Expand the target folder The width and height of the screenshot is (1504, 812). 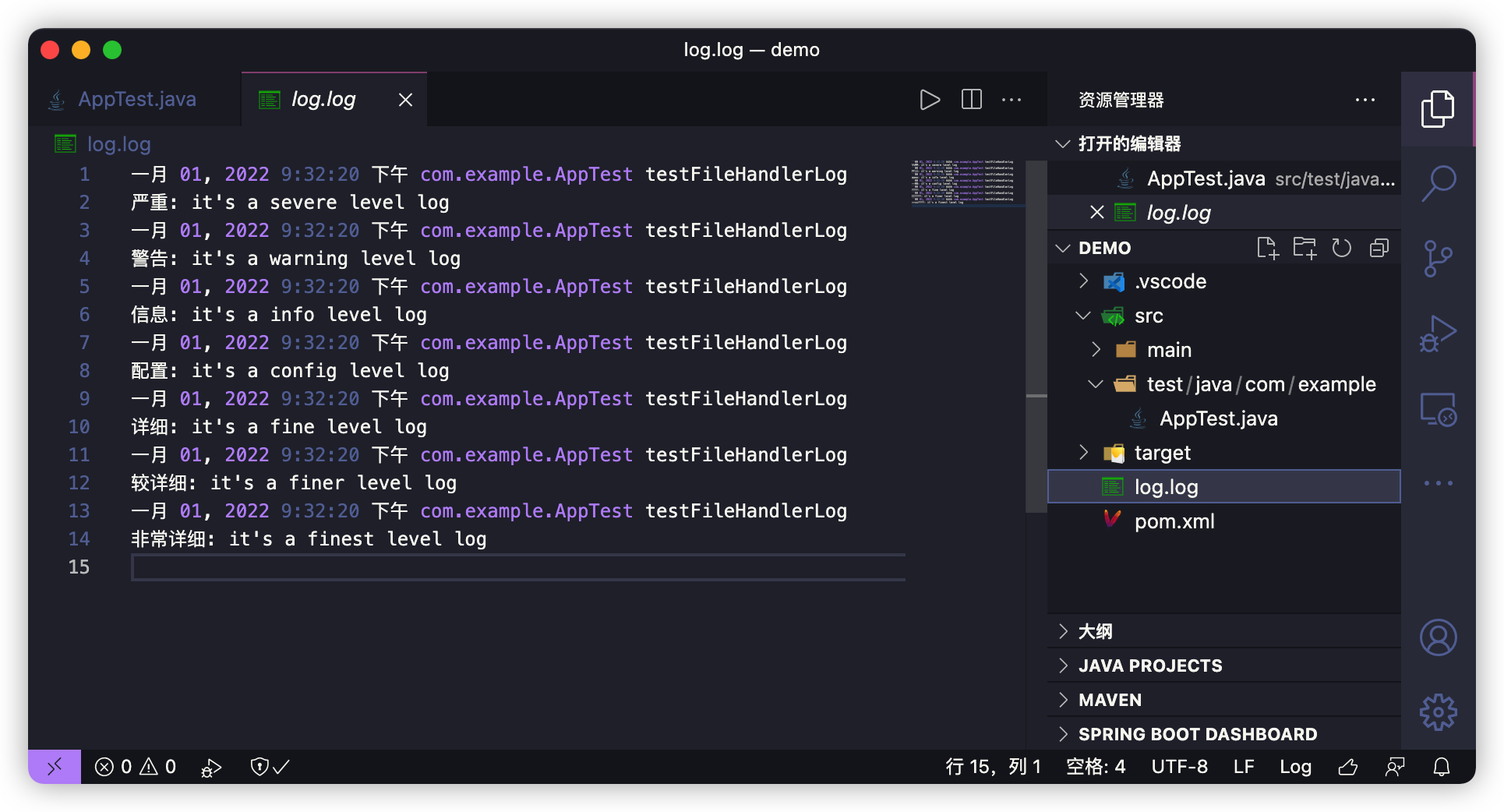tap(1162, 453)
